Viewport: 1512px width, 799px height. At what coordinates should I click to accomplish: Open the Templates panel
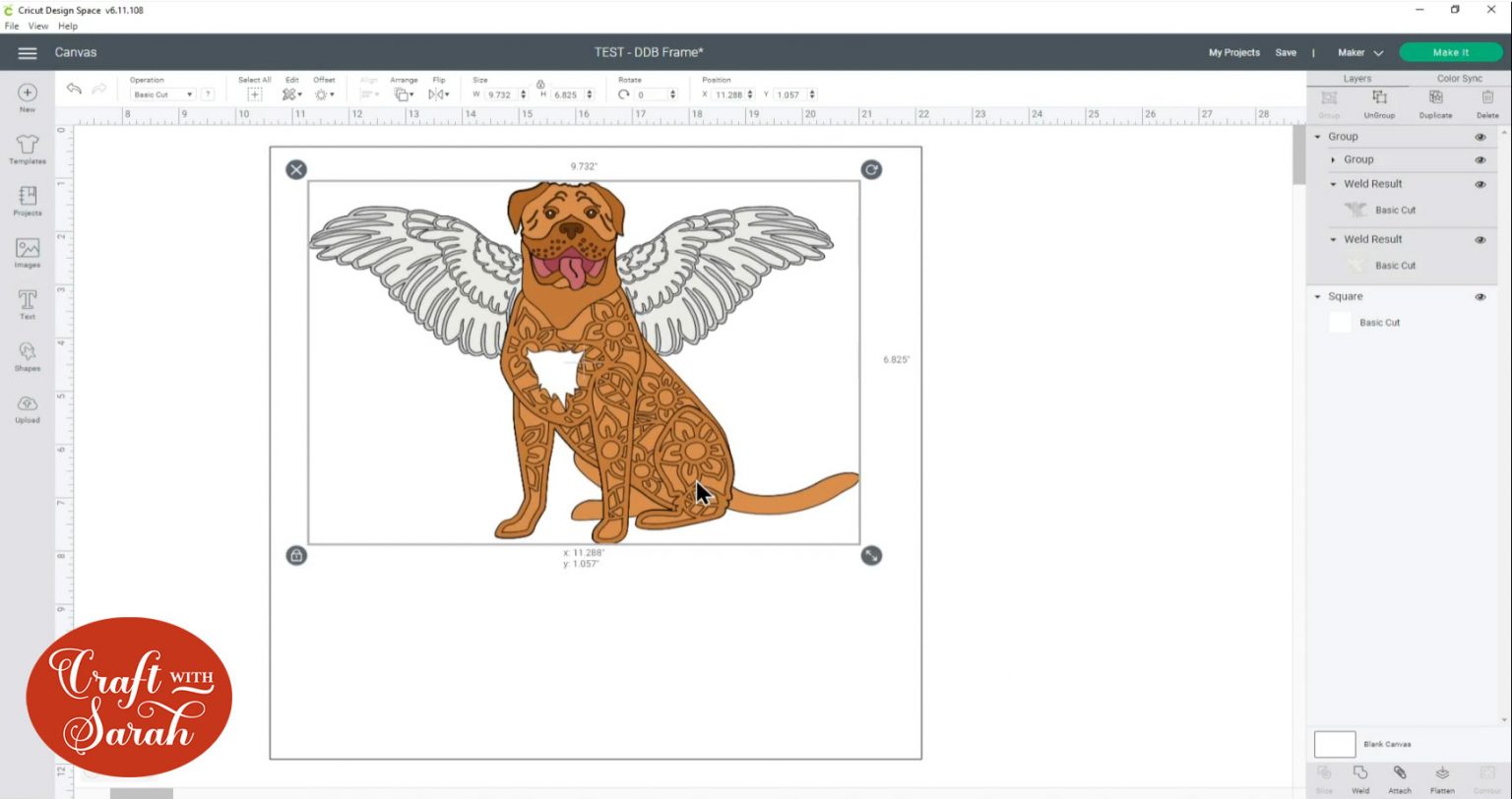28,147
